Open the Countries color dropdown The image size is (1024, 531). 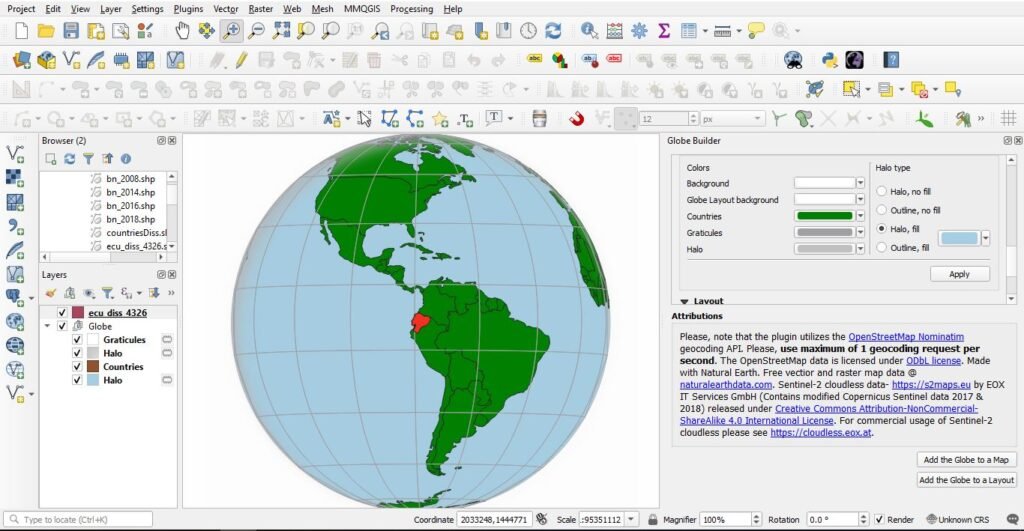[x=859, y=216]
